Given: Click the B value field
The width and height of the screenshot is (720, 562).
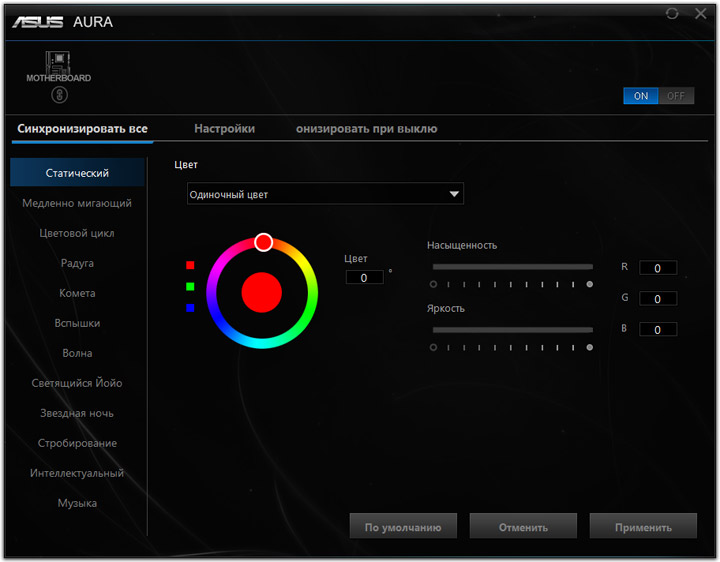Looking at the screenshot, I should [x=658, y=330].
